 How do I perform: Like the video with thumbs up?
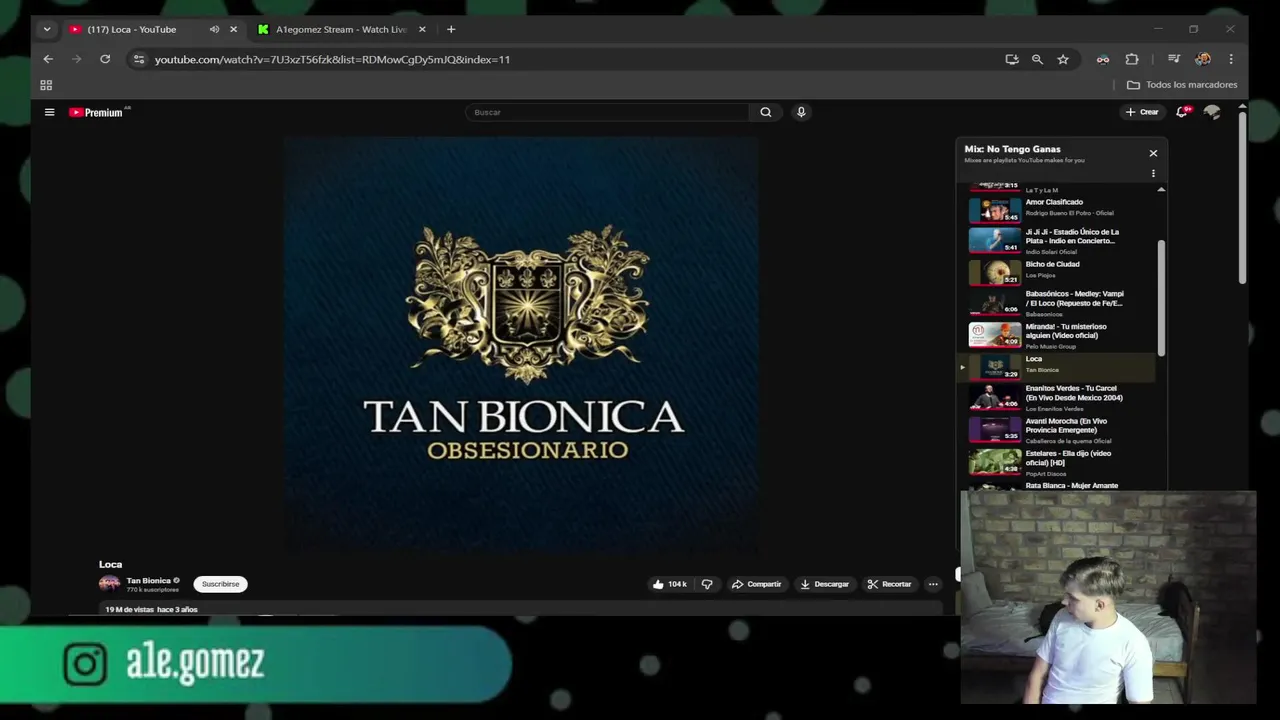click(669, 584)
